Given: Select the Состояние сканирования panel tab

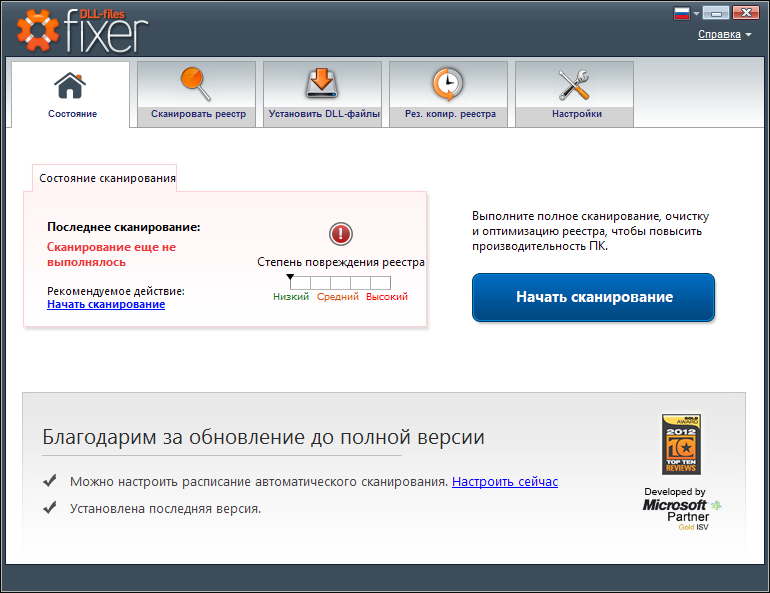Looking at the screenshot, I should pos(105,178).
